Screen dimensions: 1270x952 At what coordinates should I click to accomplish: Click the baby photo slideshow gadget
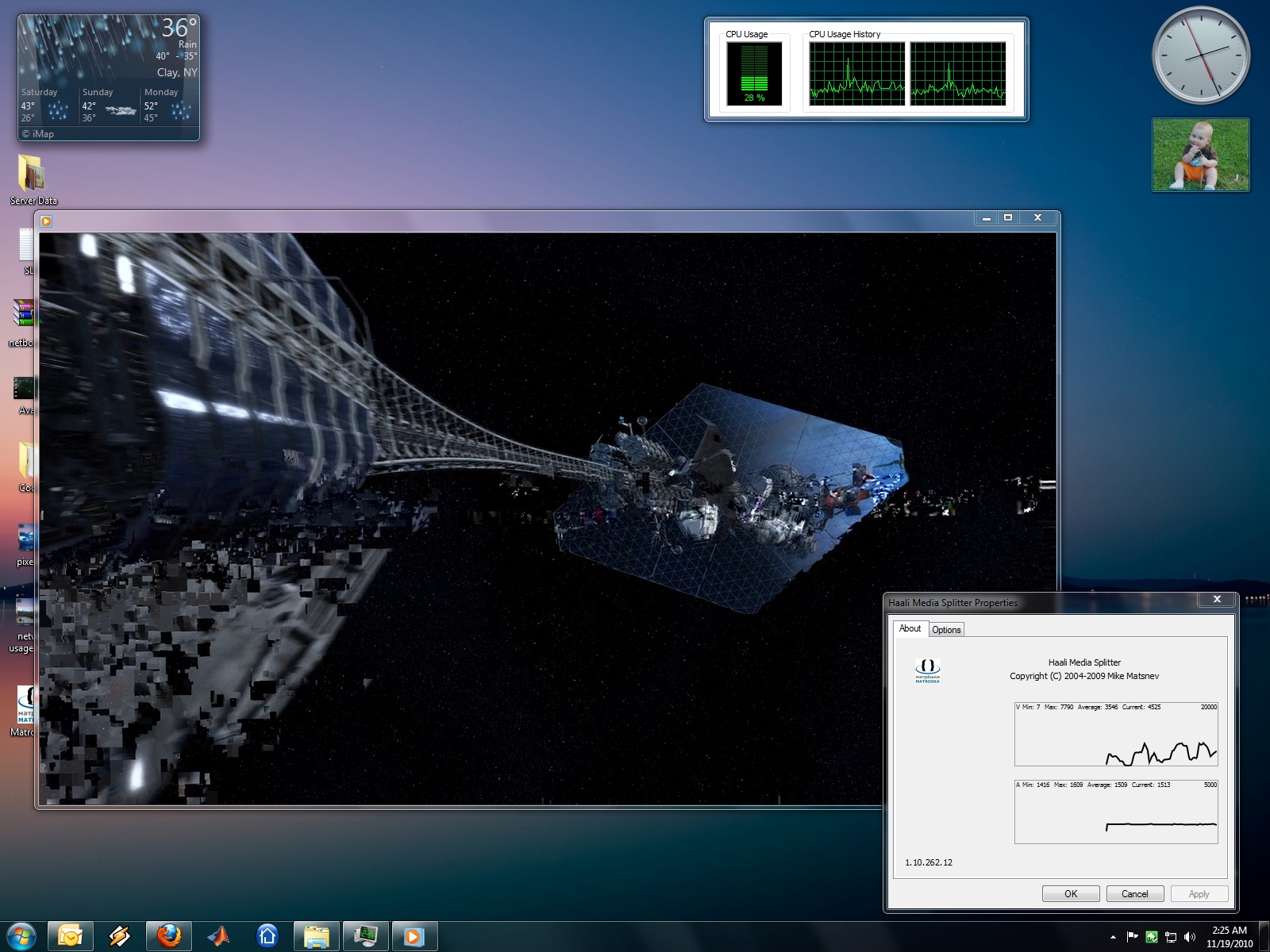1201,155
